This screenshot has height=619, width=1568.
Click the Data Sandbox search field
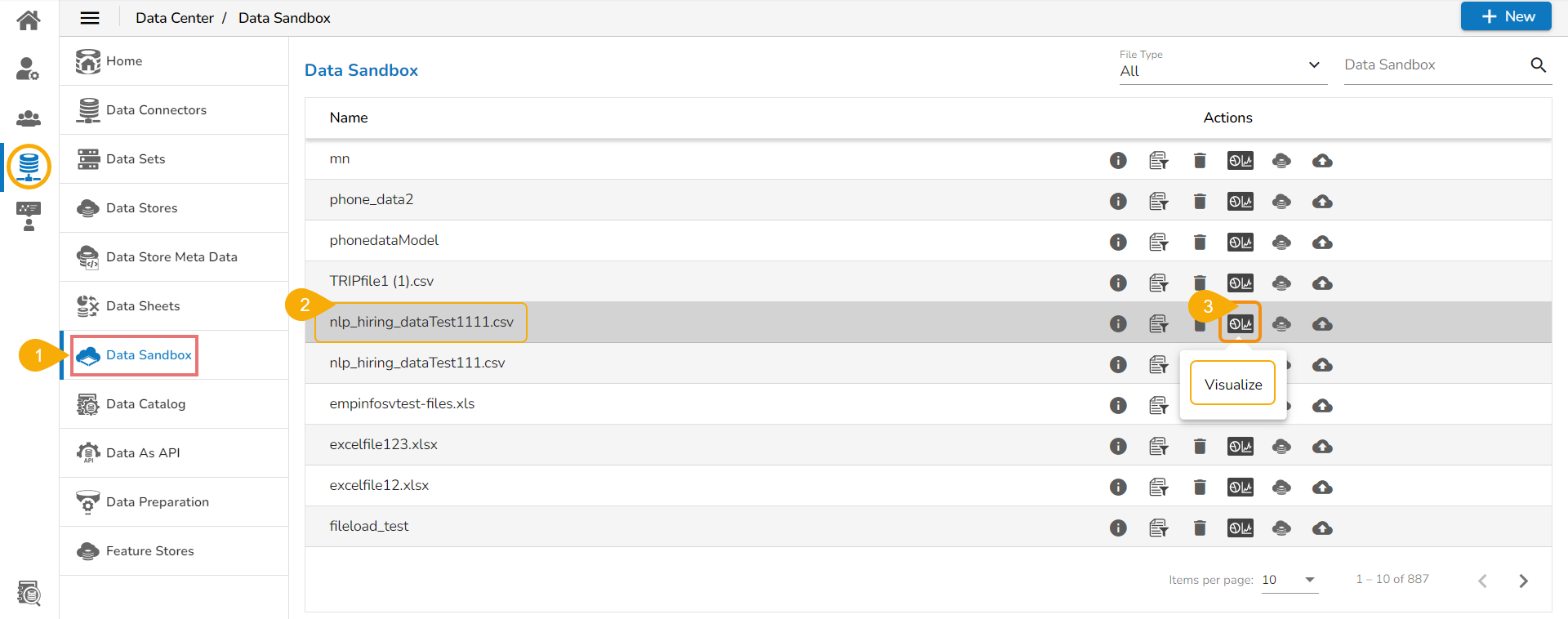(x=1433, y=65)
